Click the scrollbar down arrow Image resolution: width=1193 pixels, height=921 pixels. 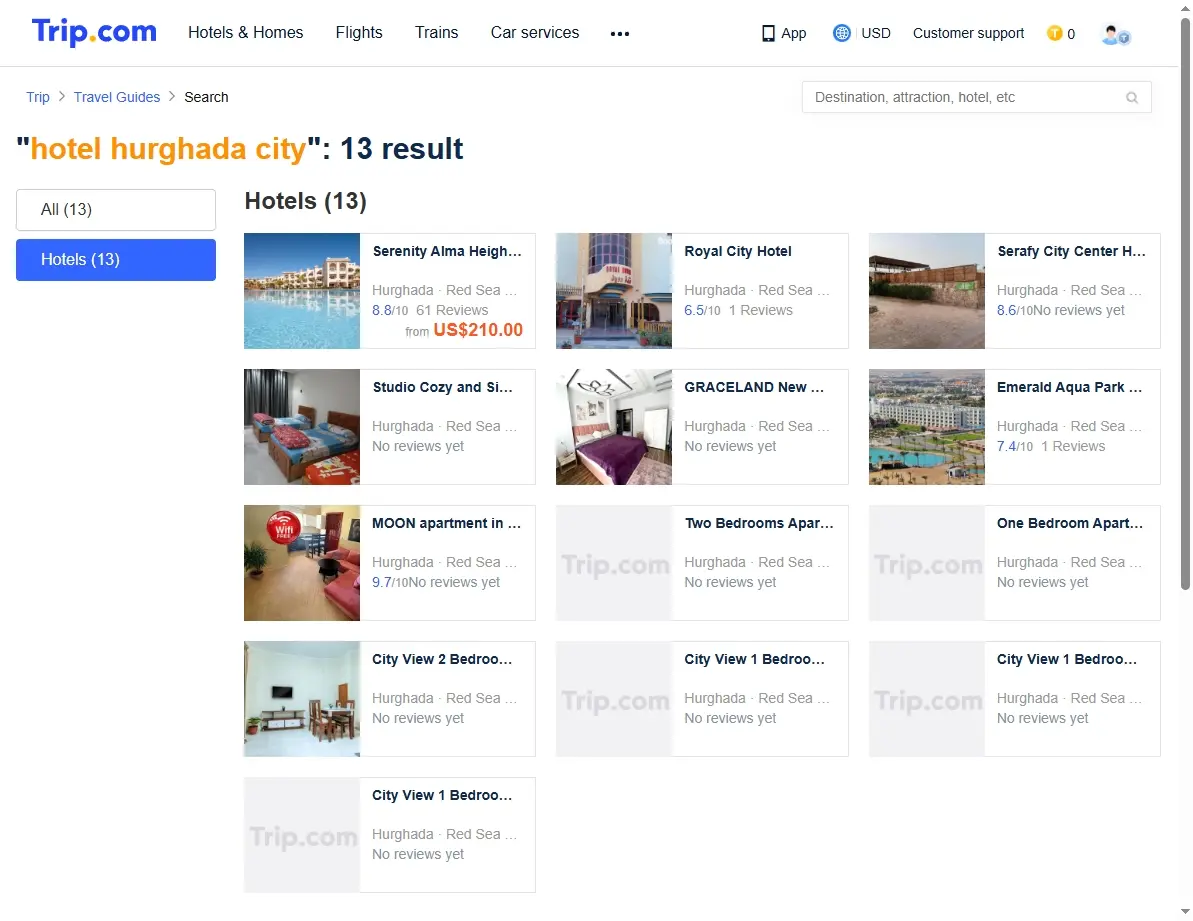point(1185,911)
